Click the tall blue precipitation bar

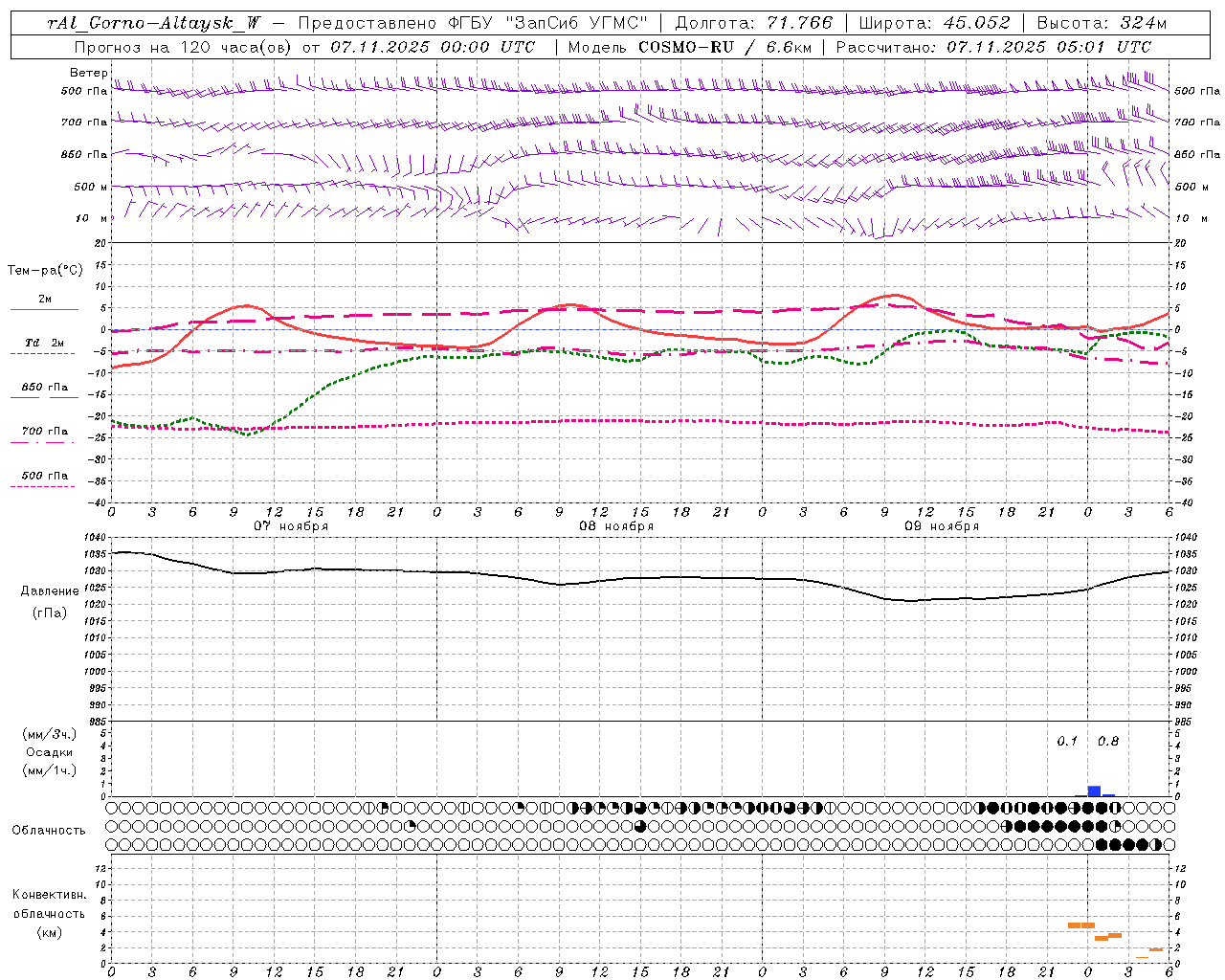click(1094, 791)
